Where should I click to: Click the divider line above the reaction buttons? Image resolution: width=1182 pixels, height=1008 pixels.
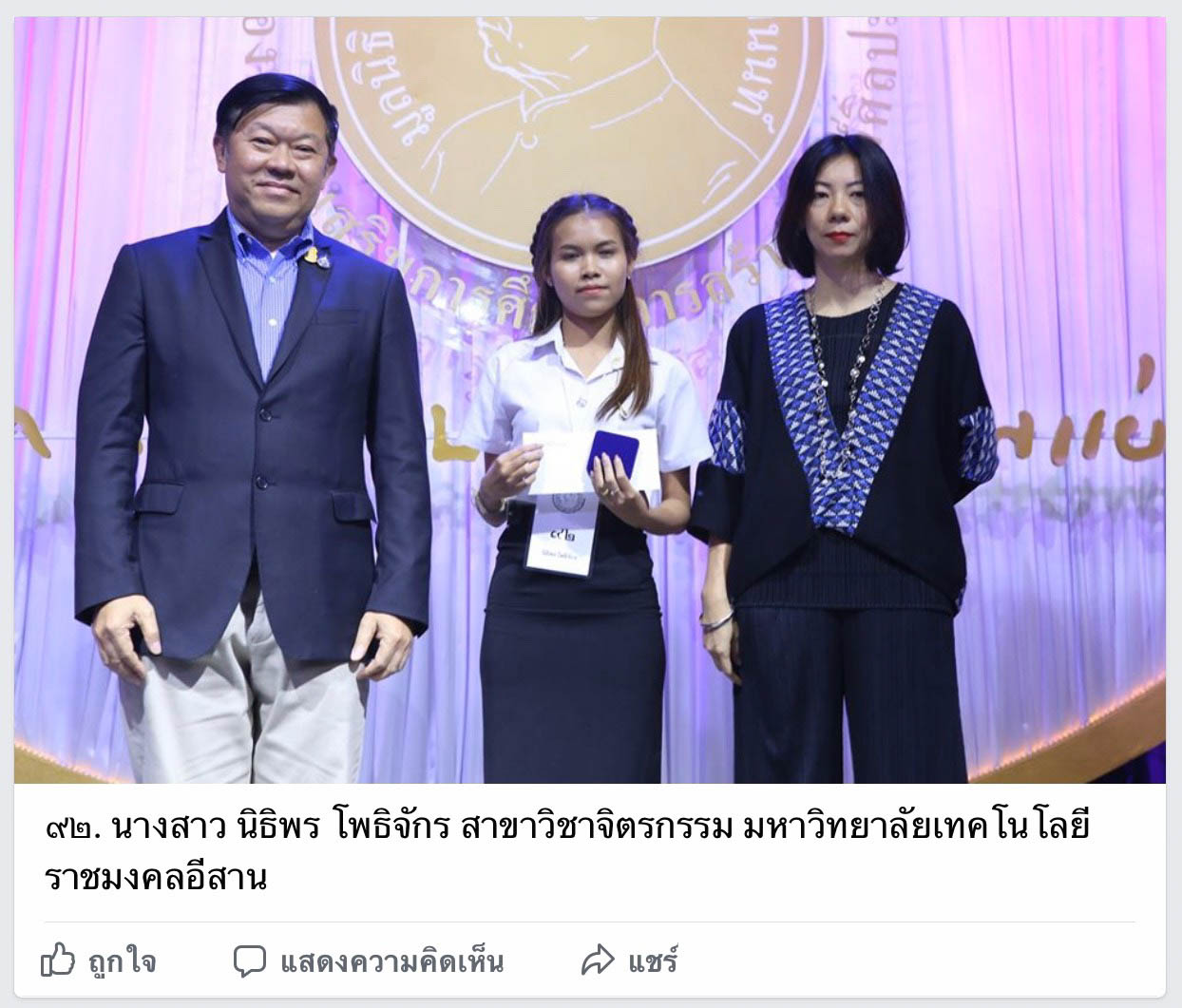pyautogui.click(x=589, y=922)
